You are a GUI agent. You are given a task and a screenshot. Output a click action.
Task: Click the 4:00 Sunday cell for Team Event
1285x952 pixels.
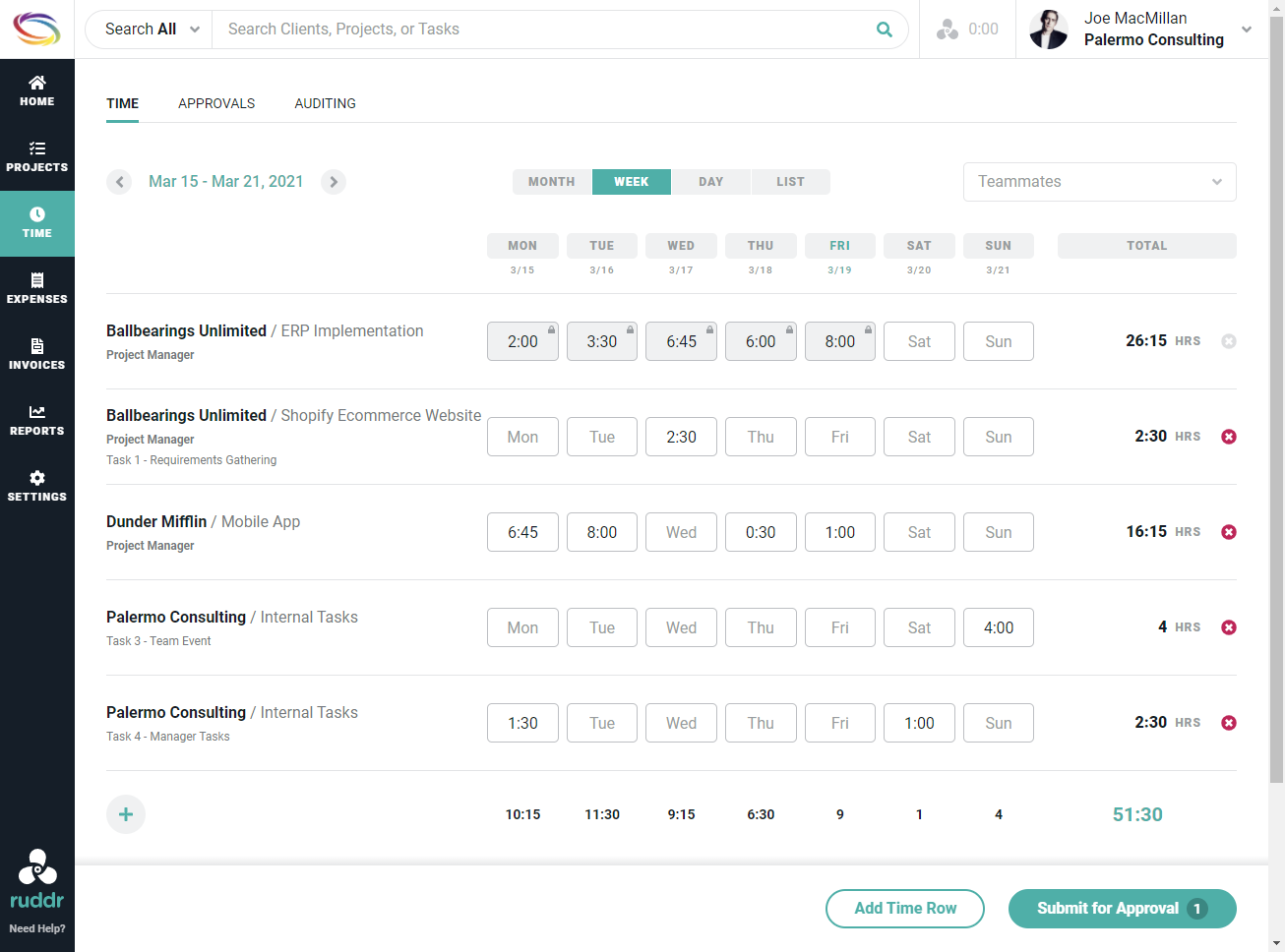click(x=999, y=627)
